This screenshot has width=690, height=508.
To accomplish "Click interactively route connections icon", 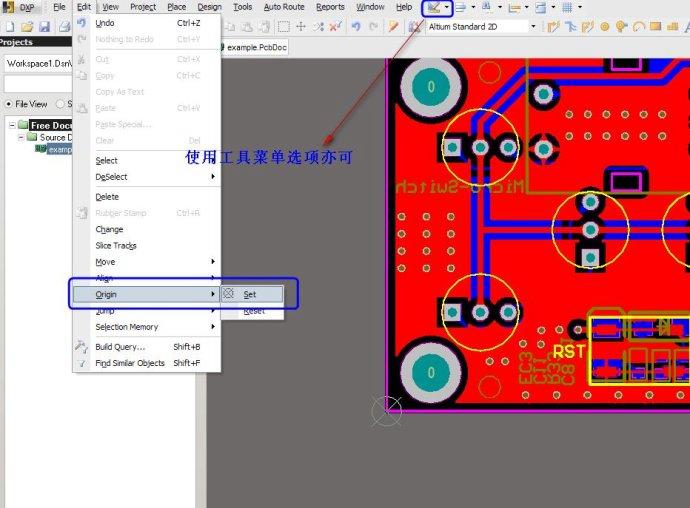I will coord(553,27).
